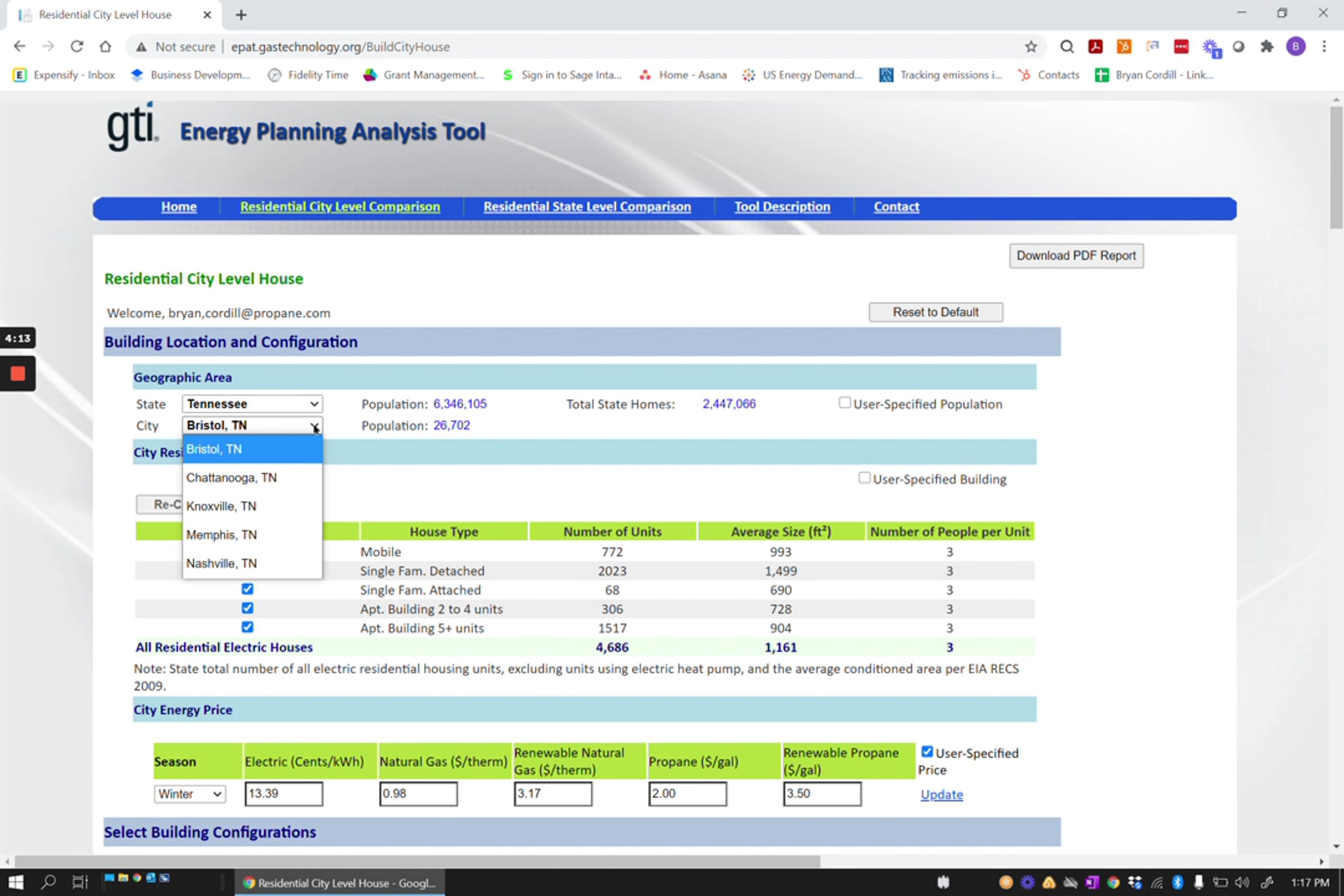Open the volume control in system tray
The width and height of the screenshot is (1344, 896).
pos(1241,883)
